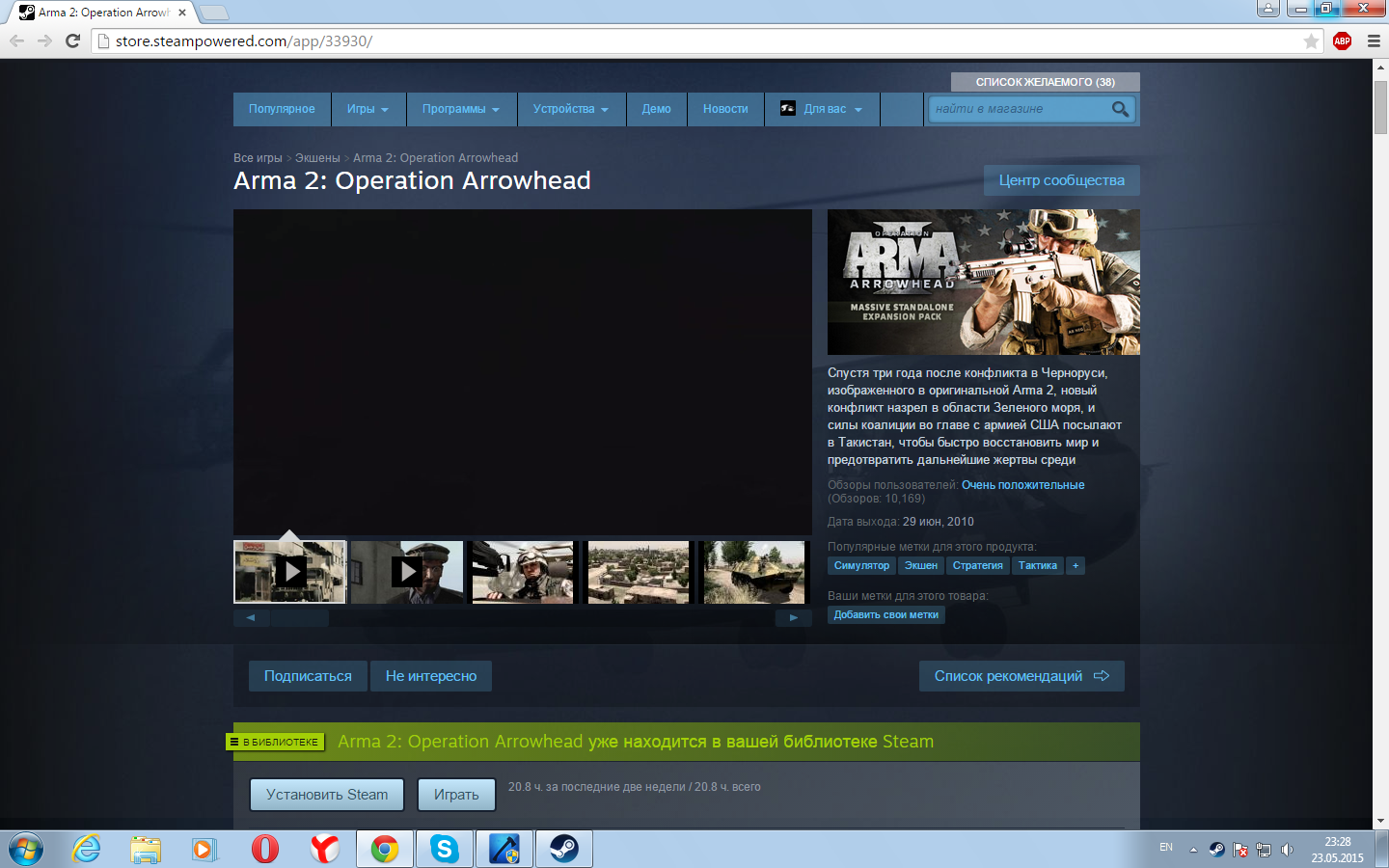Viewport: 1389px width, 868px height.
Task: Select the soldier in helicopter screenshot thumbnail
Action: point(522,572)
